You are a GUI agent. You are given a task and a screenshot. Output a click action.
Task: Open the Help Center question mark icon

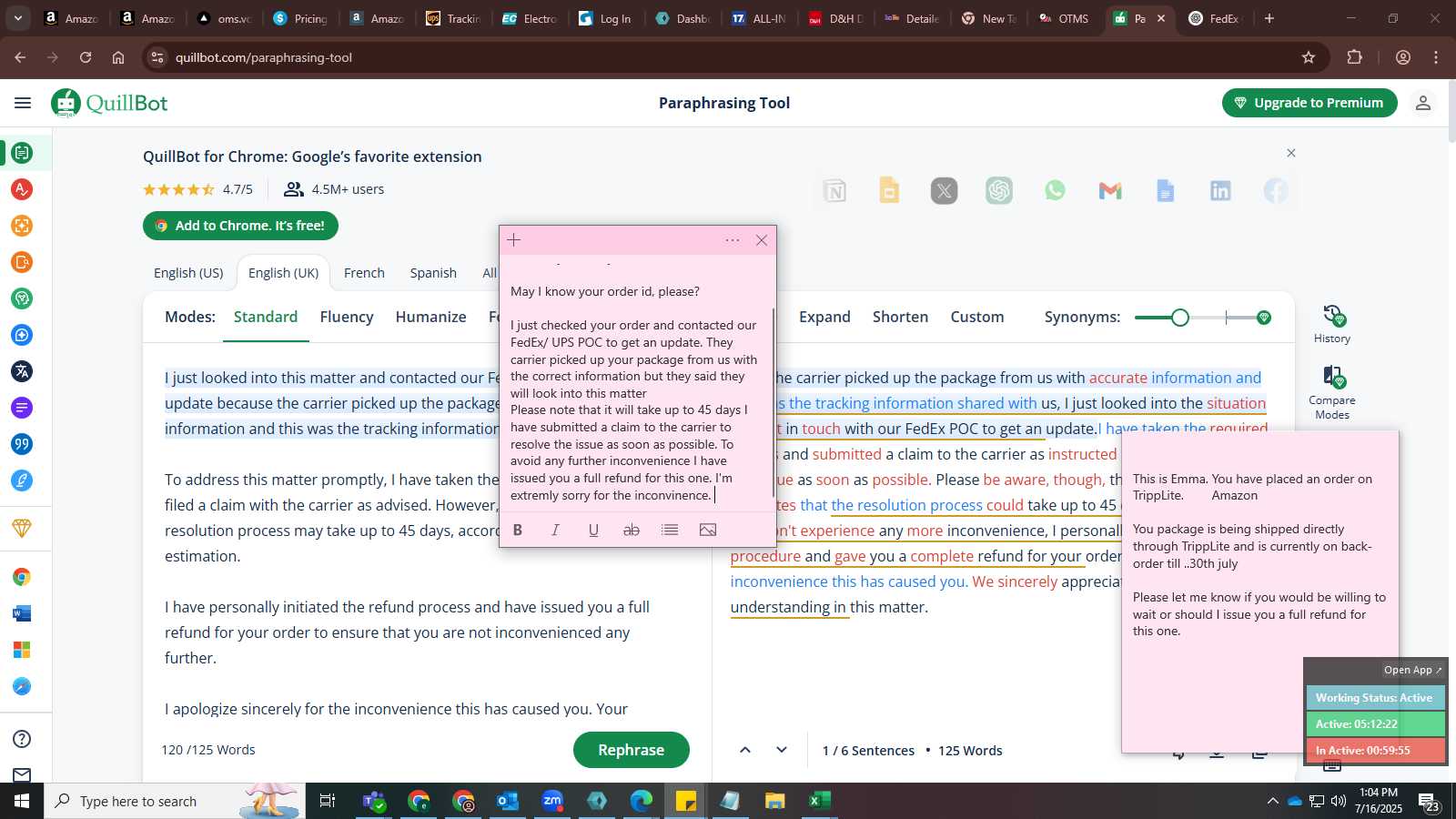(22, 739)
